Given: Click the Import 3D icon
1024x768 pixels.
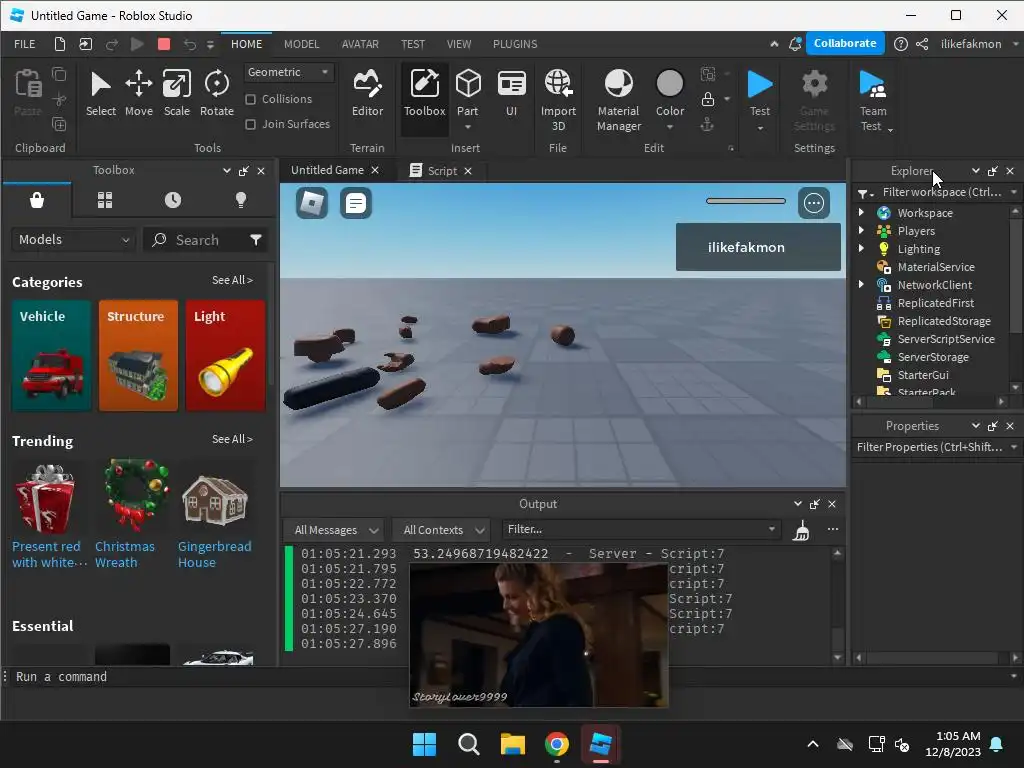Looking at the screenshot, I should (x=558, y=99).
